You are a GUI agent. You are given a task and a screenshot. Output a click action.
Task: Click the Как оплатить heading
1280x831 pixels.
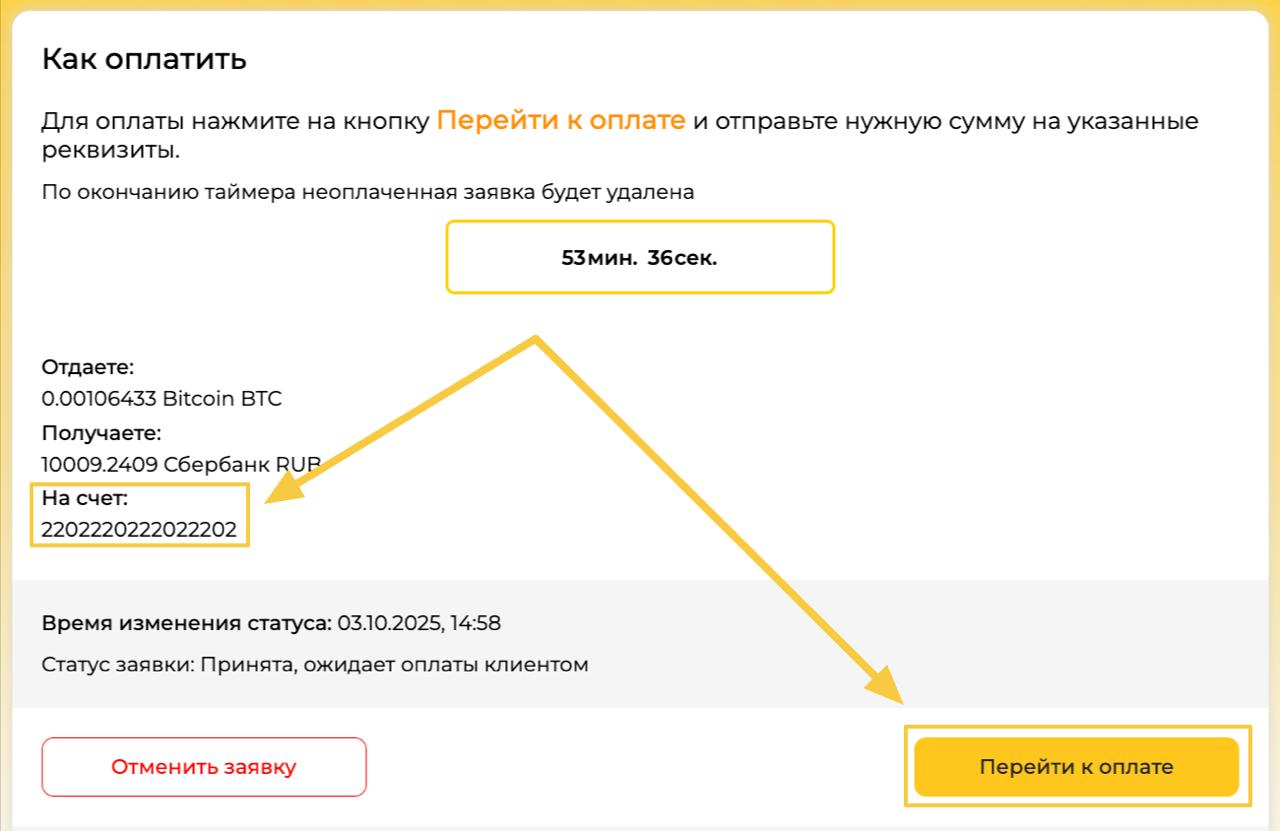point(144,59)
